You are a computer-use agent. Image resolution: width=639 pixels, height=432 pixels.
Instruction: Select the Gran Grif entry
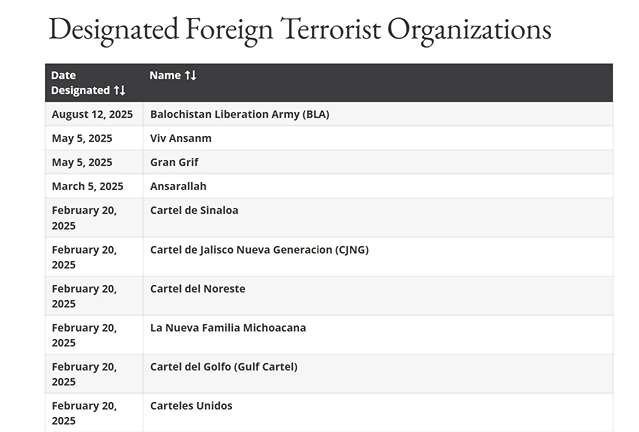(x=174, y=162)
